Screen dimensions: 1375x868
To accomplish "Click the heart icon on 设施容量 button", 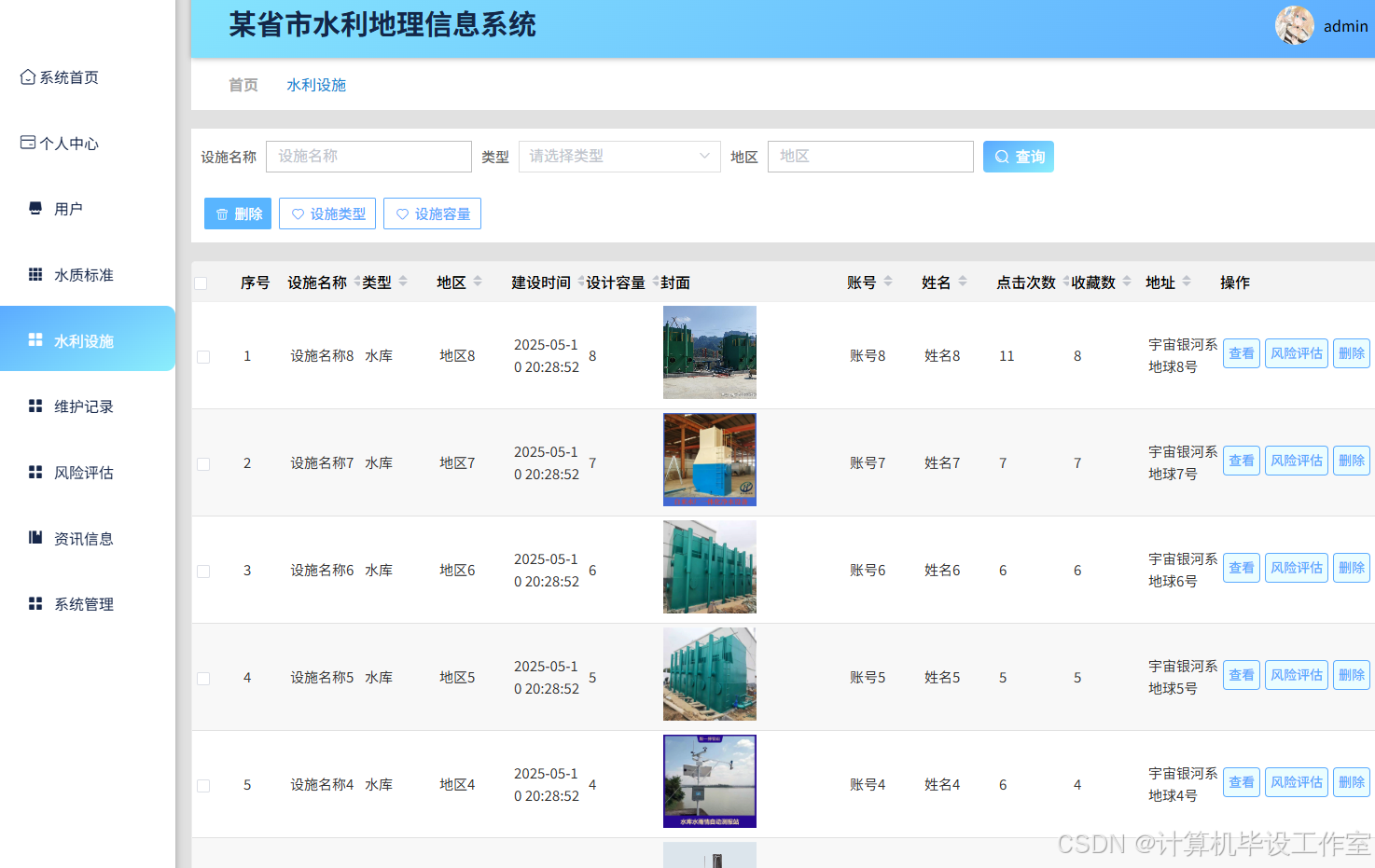I will click(403, 214).
